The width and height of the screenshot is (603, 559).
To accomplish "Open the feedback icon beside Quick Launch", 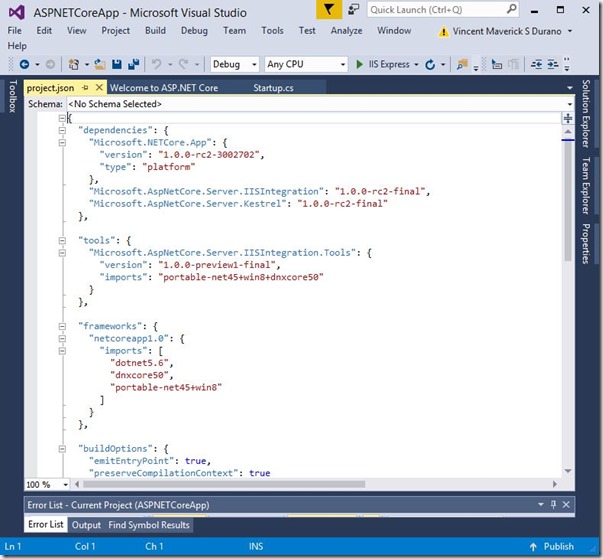I will tap(353, 9).
